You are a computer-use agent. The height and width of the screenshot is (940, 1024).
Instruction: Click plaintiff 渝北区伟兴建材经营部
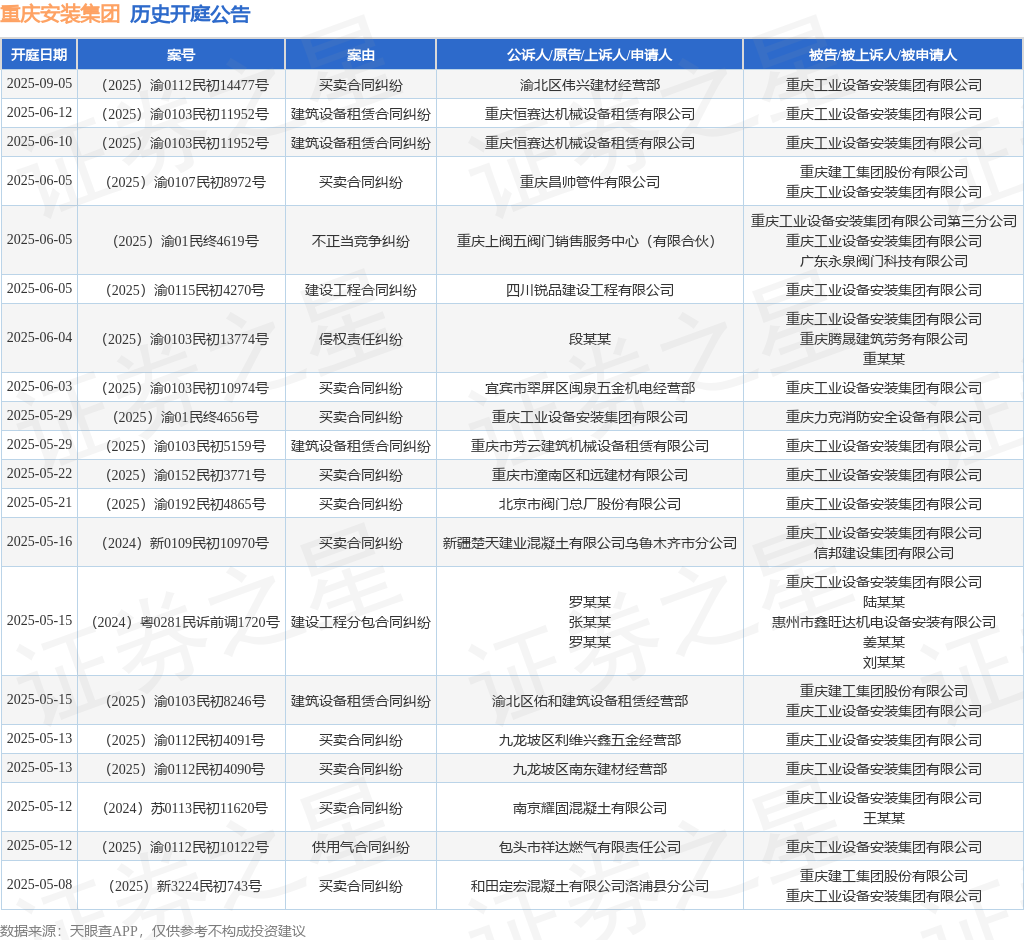pos(590,85)
